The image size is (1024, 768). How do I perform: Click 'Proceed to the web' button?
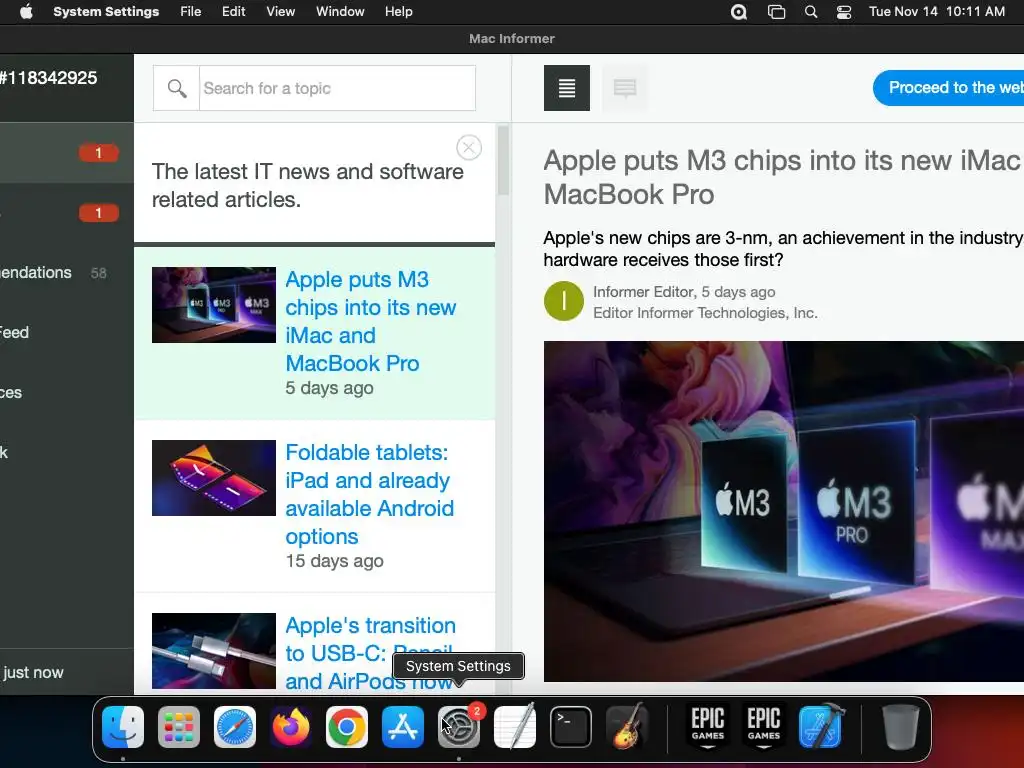click(x=948, y=88)
